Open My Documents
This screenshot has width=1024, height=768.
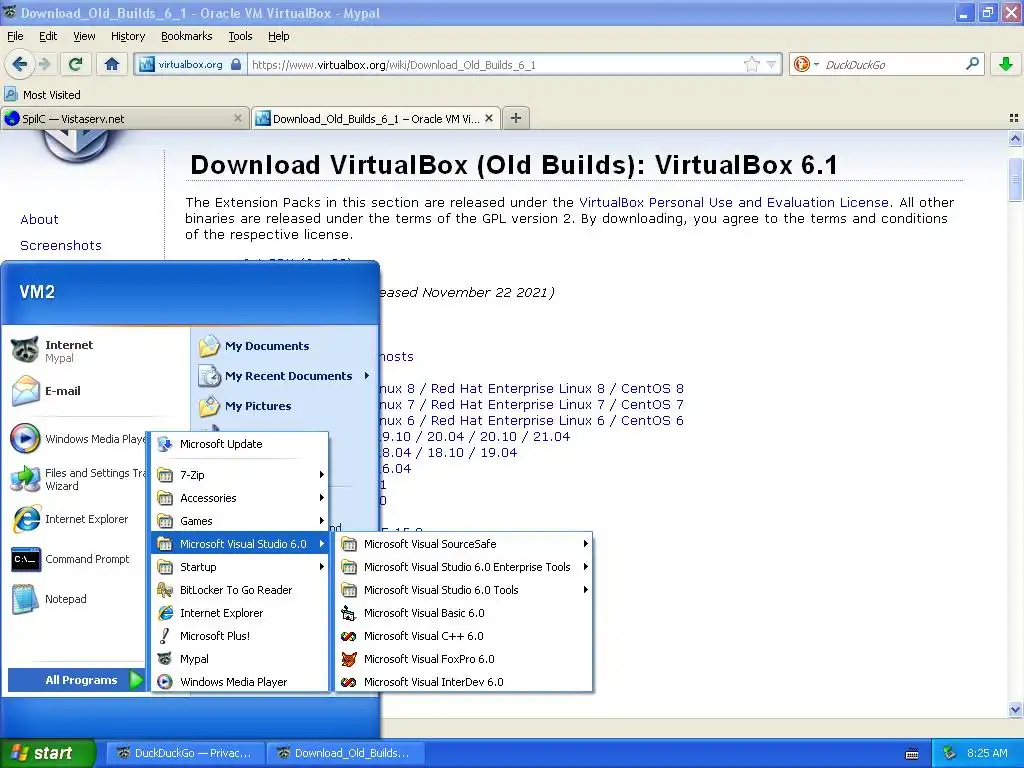click(x=285, y=346)
